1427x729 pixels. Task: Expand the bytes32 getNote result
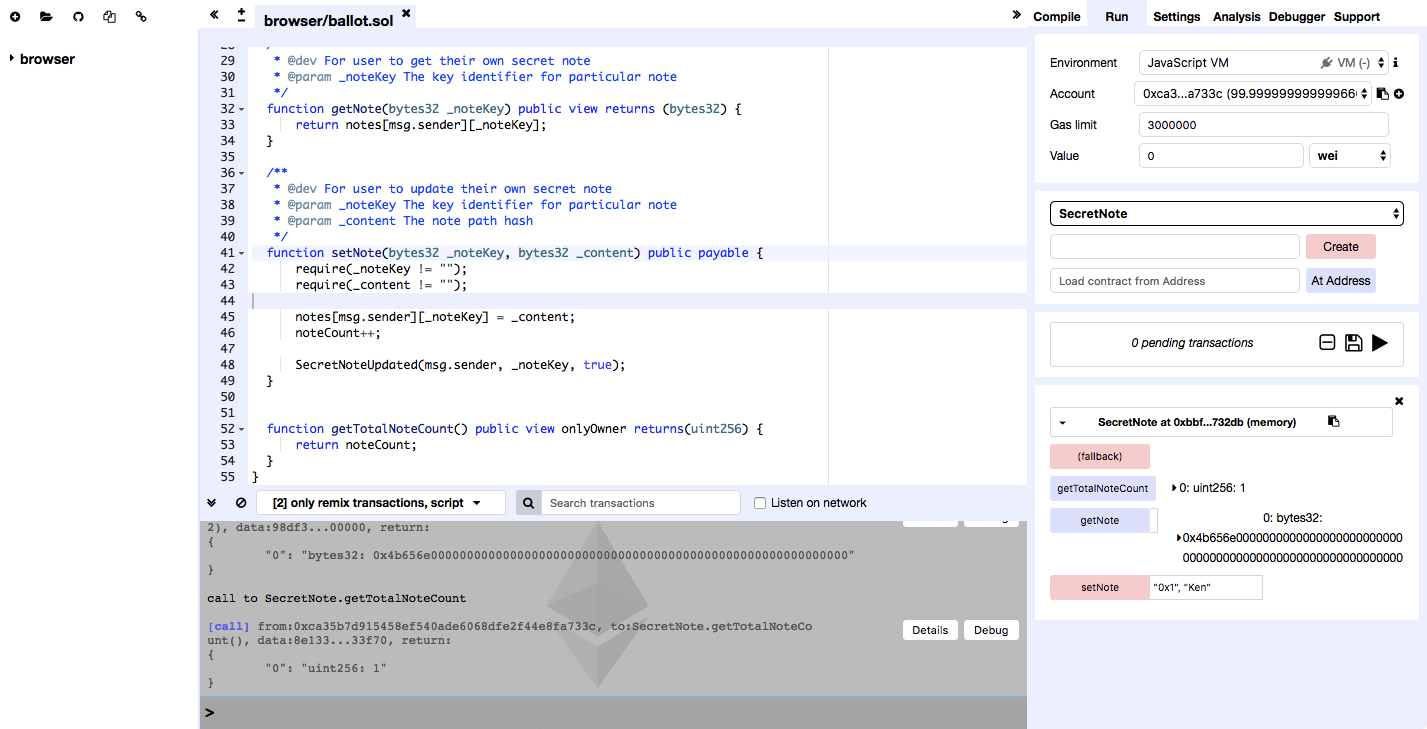coord(1179,537)
